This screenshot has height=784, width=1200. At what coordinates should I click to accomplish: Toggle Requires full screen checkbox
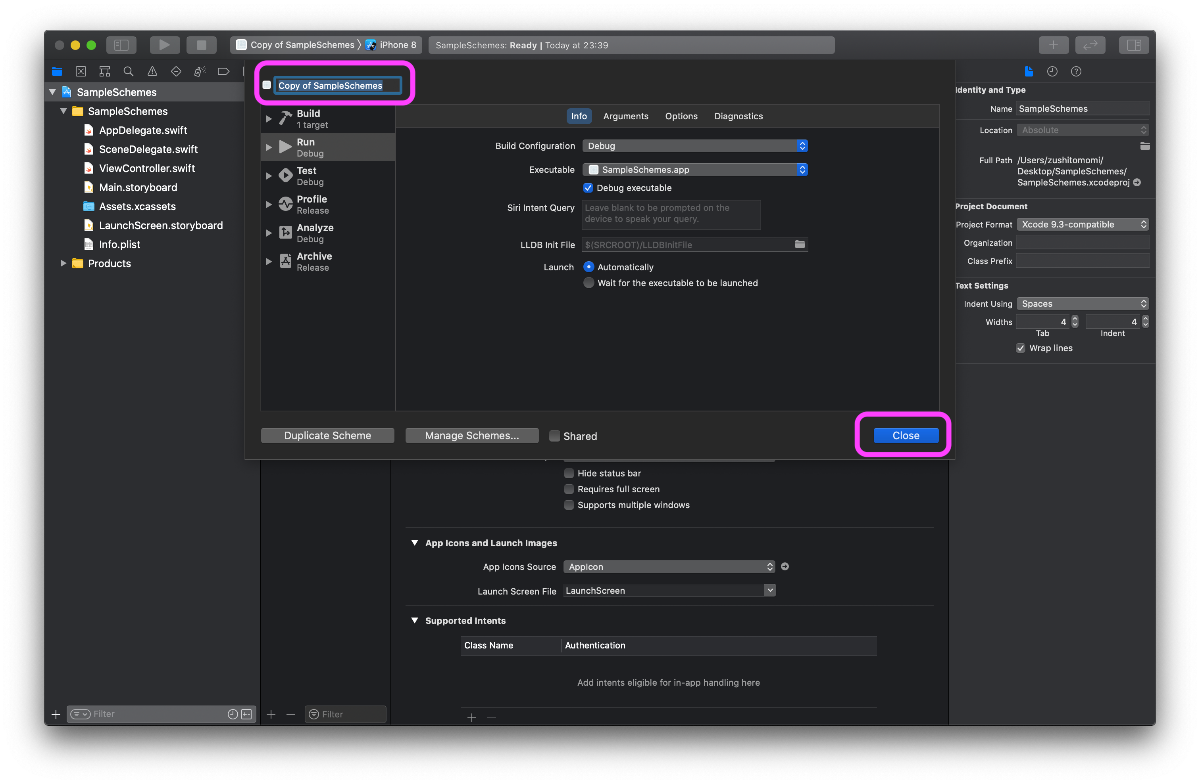(569, 489)
